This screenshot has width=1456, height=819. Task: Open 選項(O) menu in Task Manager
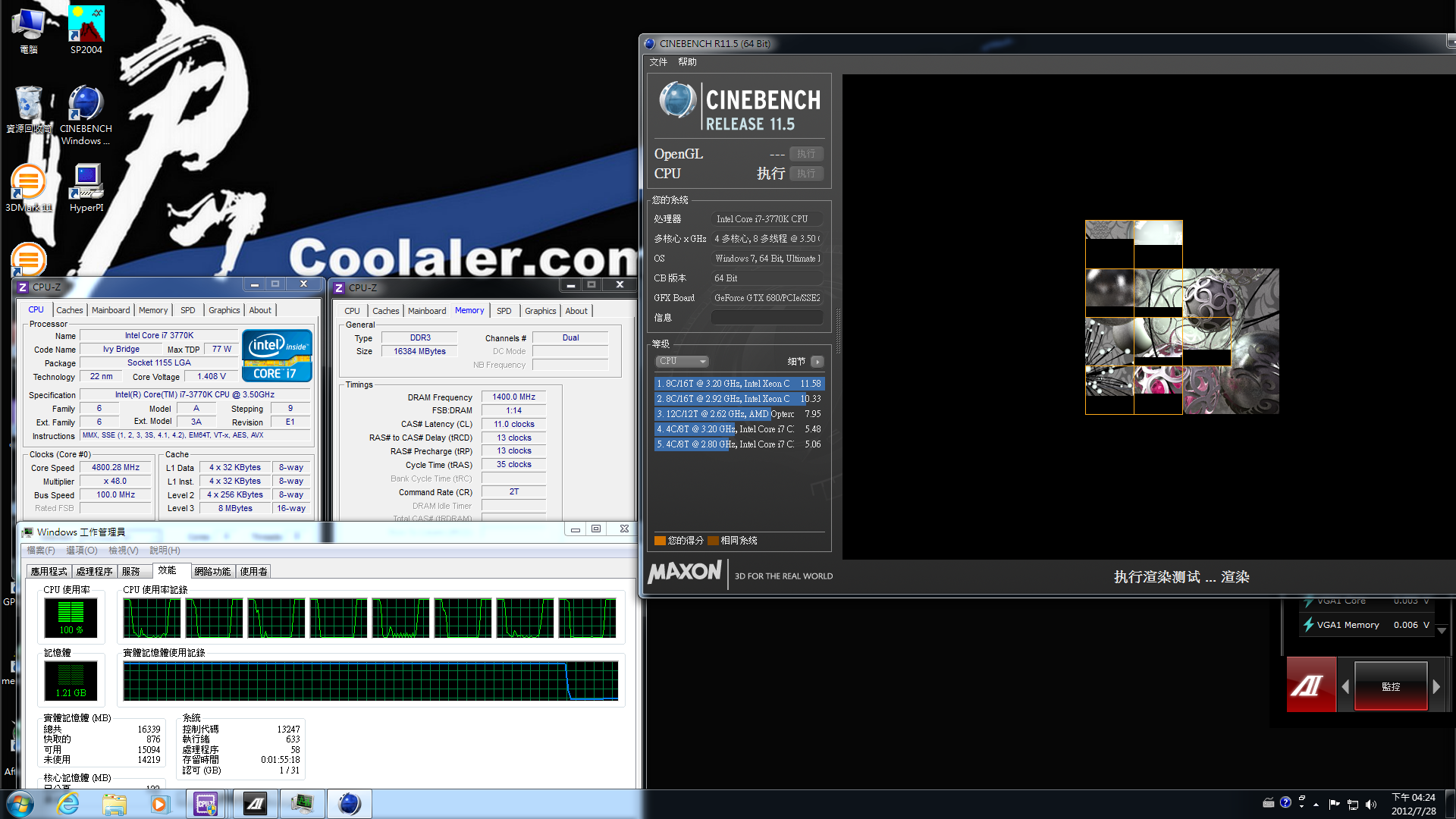pos(82,551)
